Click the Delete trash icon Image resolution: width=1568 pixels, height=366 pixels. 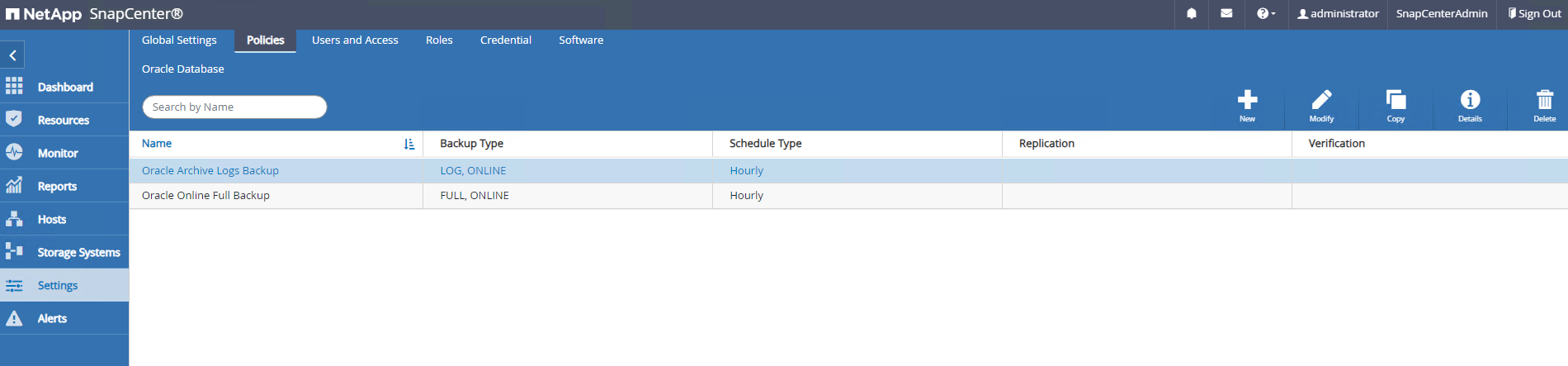click(1544, 101)
